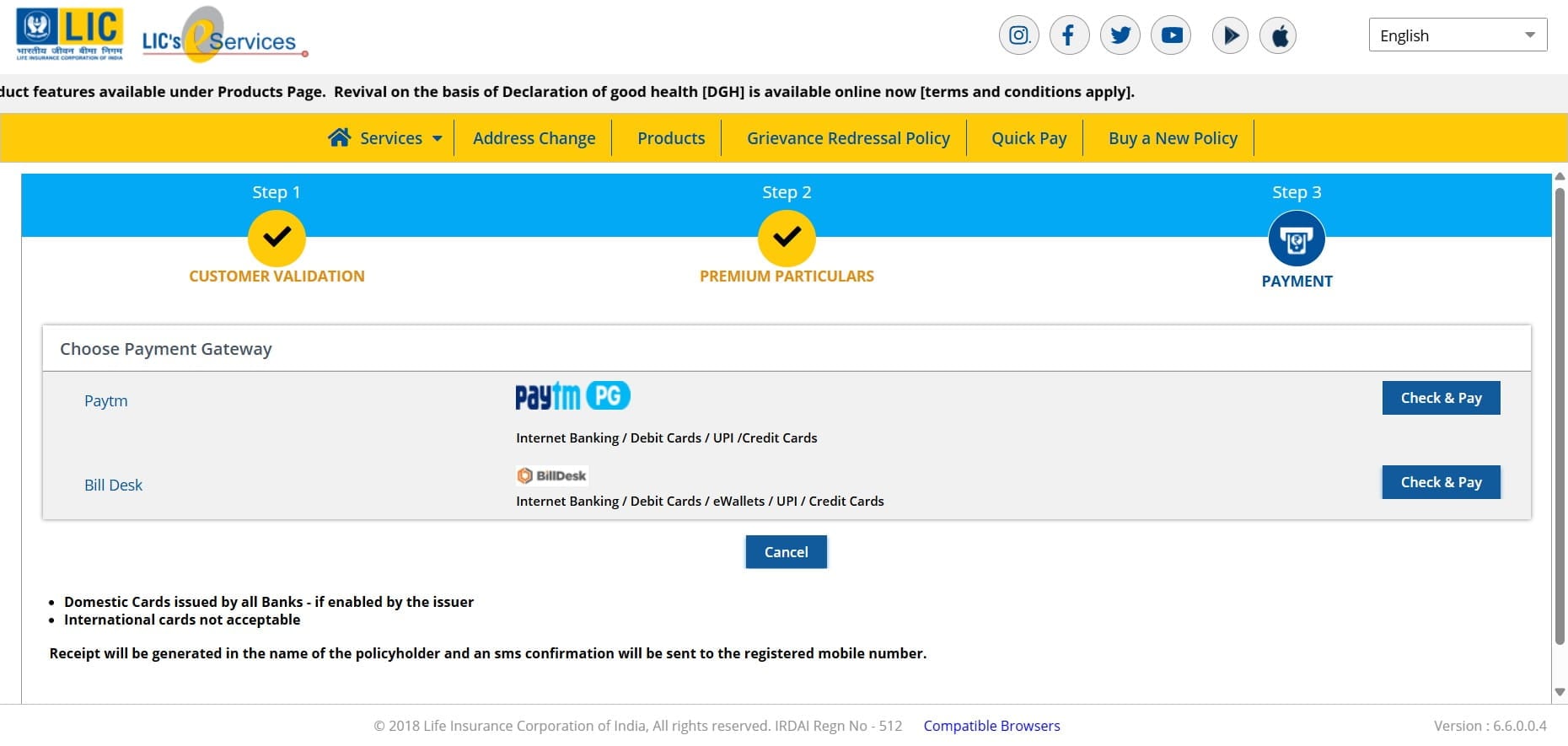This screenshot has height=746, width=1568.
Task: Click the 2018 copyright footer text
Action: (637, 726)
